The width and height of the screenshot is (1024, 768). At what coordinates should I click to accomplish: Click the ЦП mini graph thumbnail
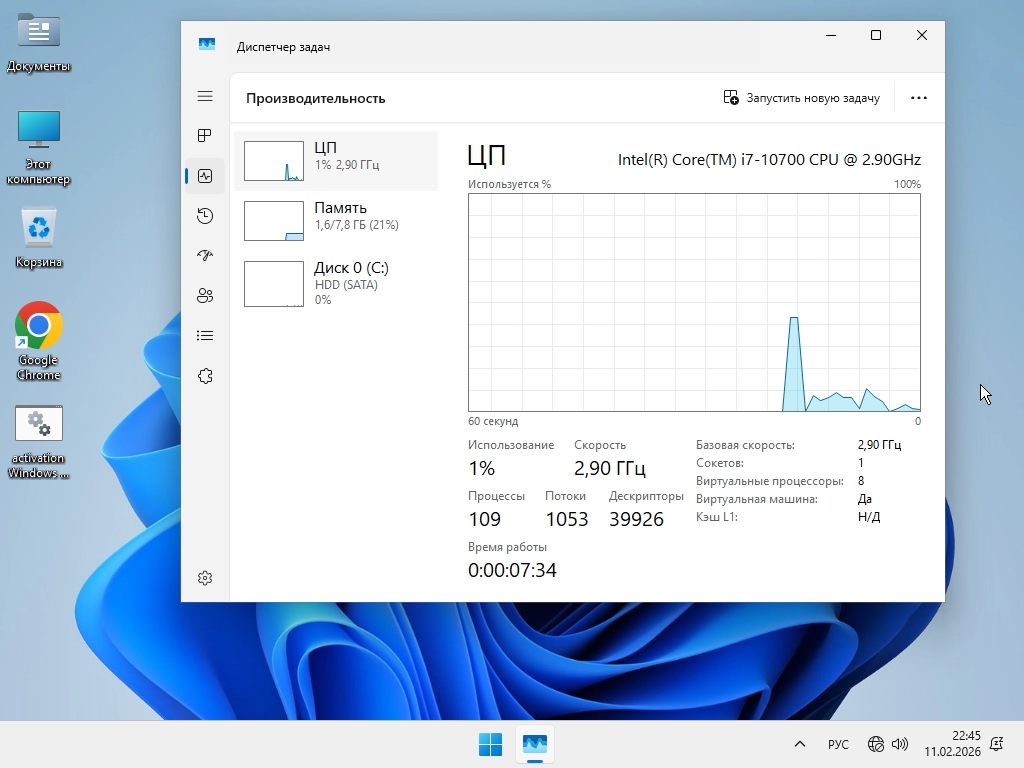(x=274, y=161)
